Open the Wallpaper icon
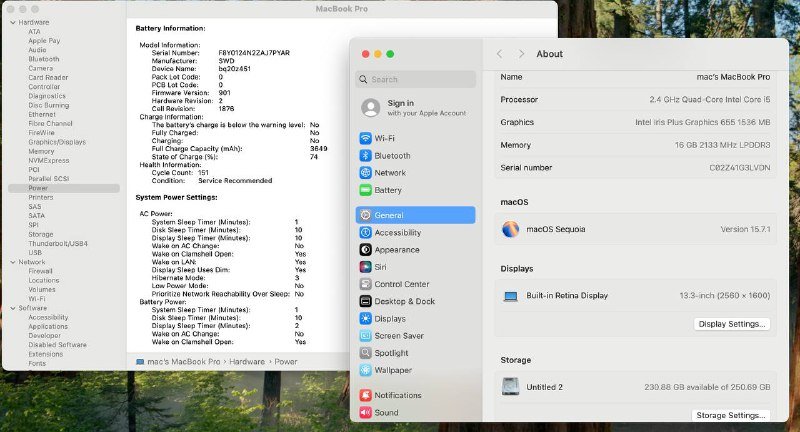 pyautogui.click(x=365, y=370)
